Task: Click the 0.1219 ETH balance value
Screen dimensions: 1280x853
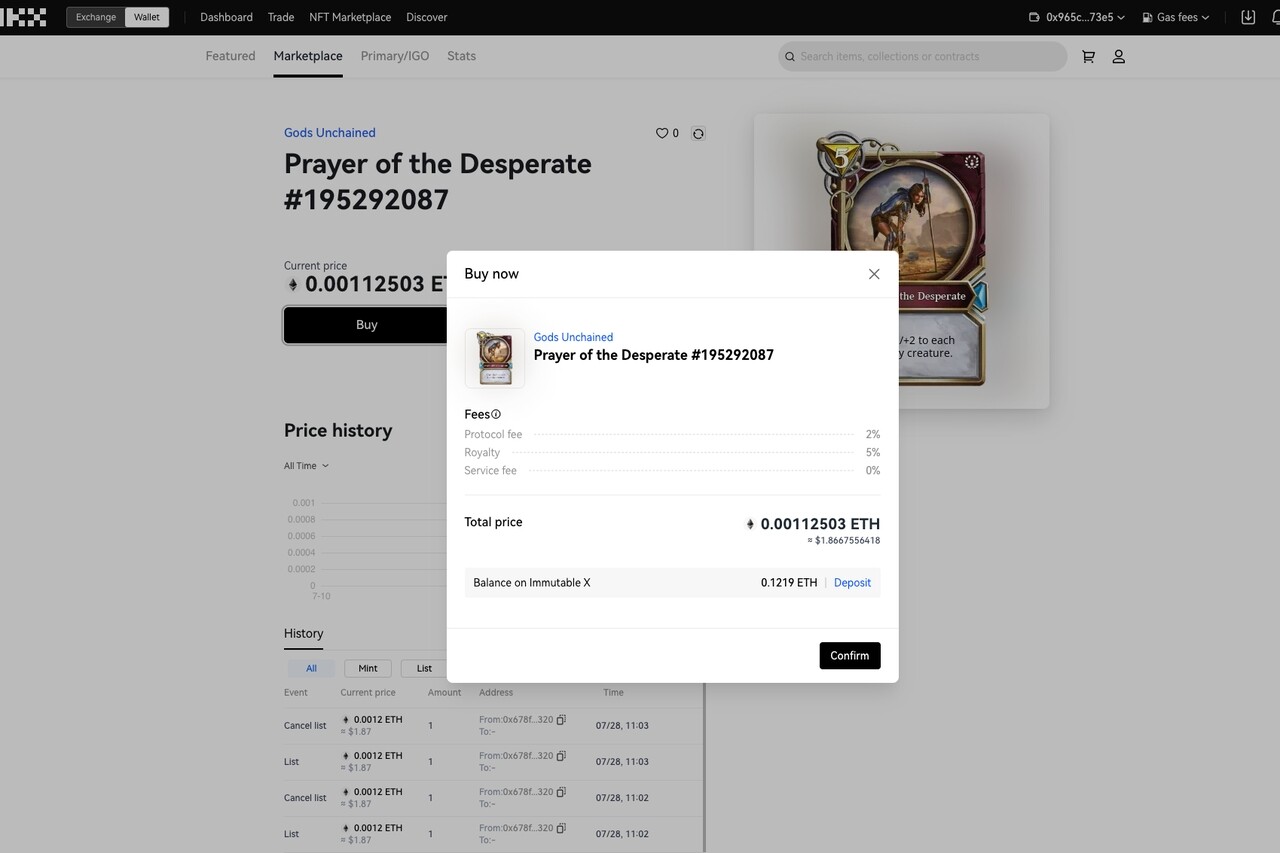Action: 789,583
